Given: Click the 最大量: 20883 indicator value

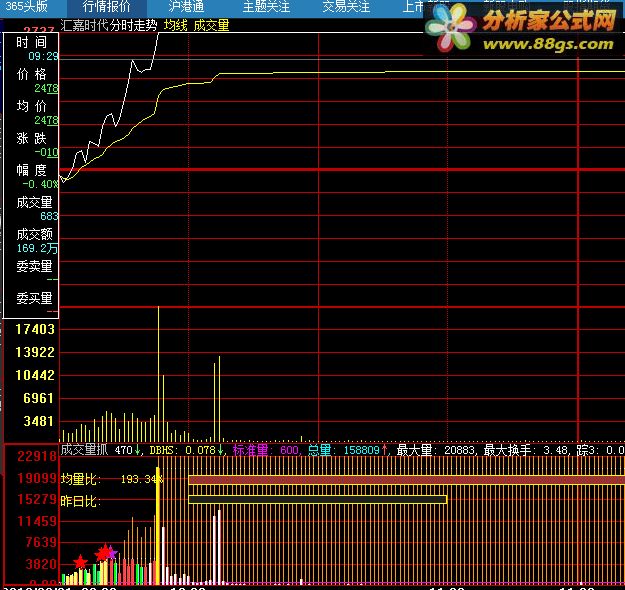Looking at the screenshot, I should click(x=436, y=450).
